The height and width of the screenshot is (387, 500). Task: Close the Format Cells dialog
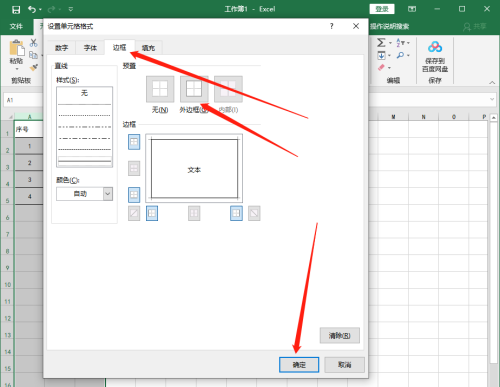click(x=356, y=26)
